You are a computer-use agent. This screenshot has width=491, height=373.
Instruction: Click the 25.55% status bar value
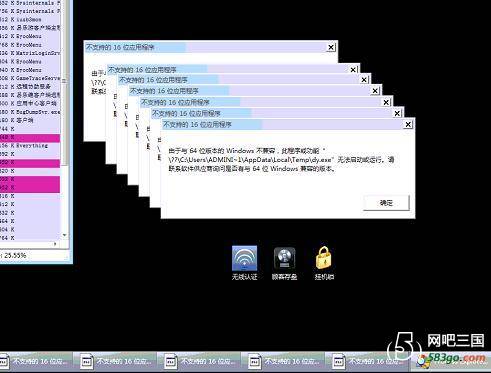tap(15, 256)
